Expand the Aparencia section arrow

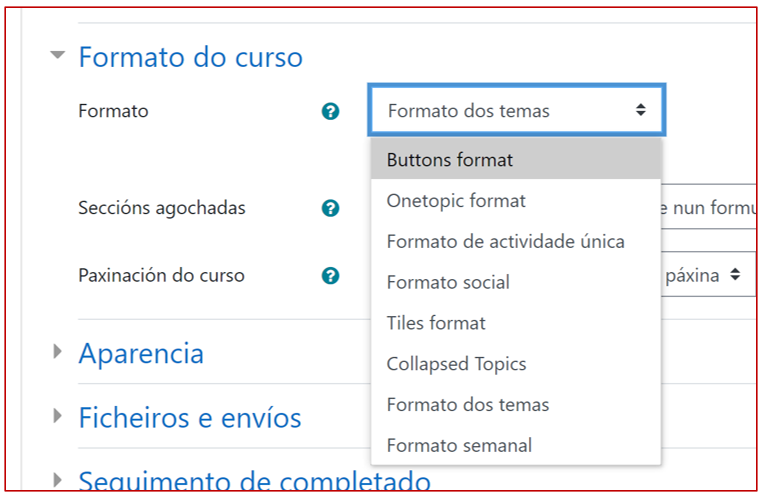tap(58, 352)
